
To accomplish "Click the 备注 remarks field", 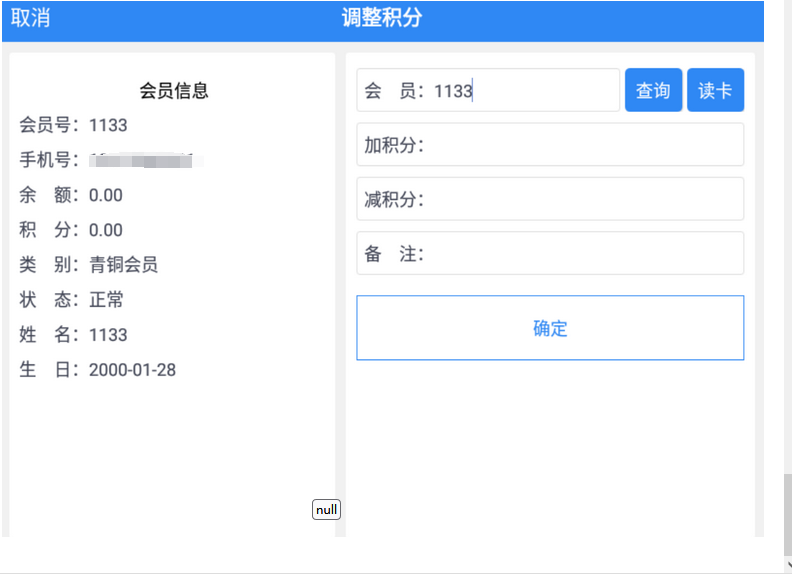I will click(x=550, y=253).
